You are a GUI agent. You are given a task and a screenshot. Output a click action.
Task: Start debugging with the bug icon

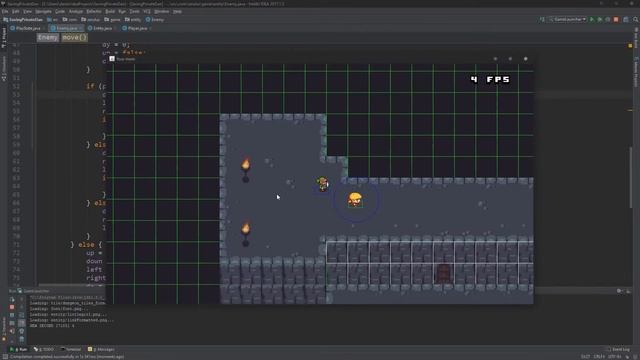tap(600, 19)
